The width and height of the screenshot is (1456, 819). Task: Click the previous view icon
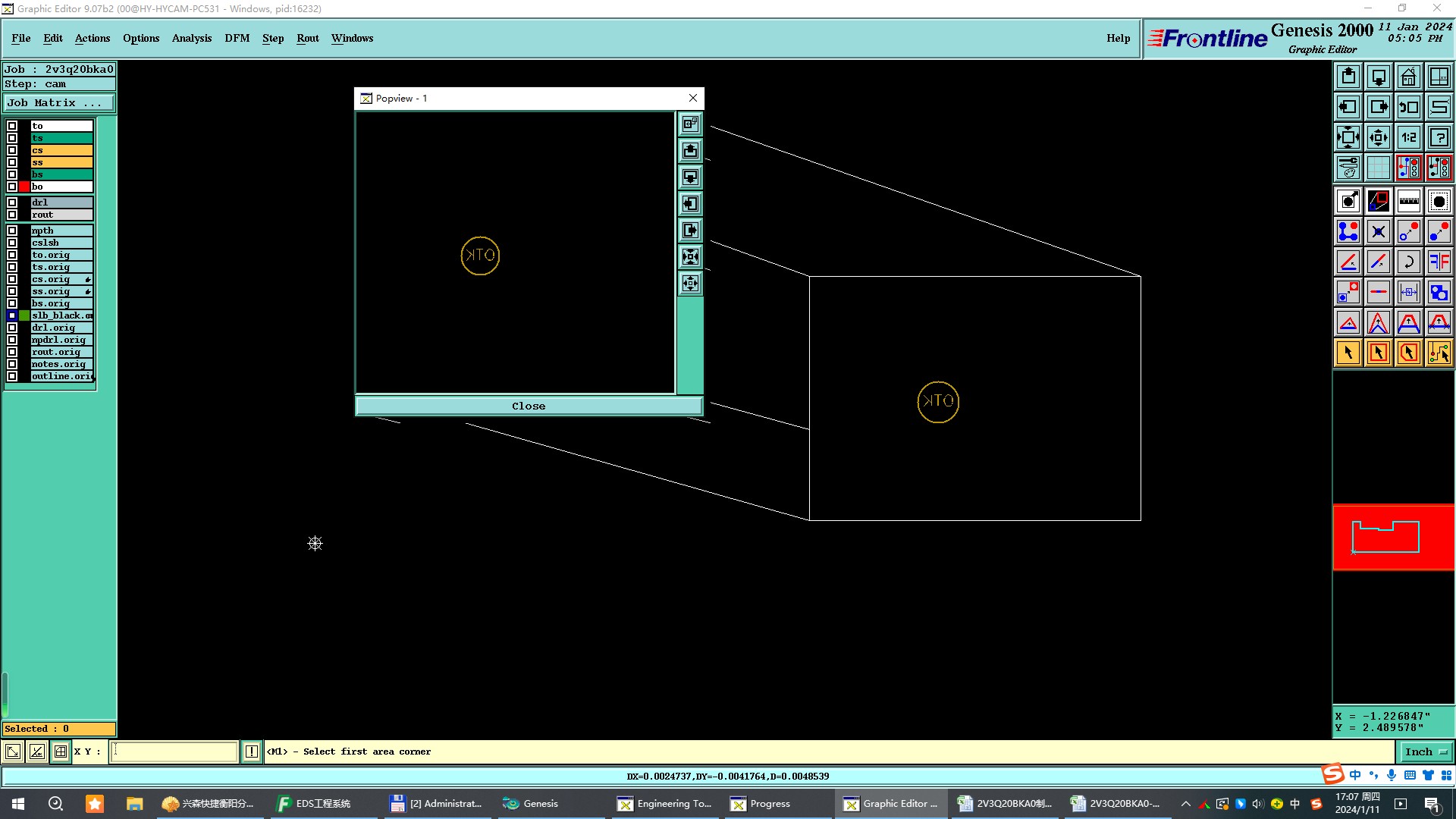[x=1409, y=107]
